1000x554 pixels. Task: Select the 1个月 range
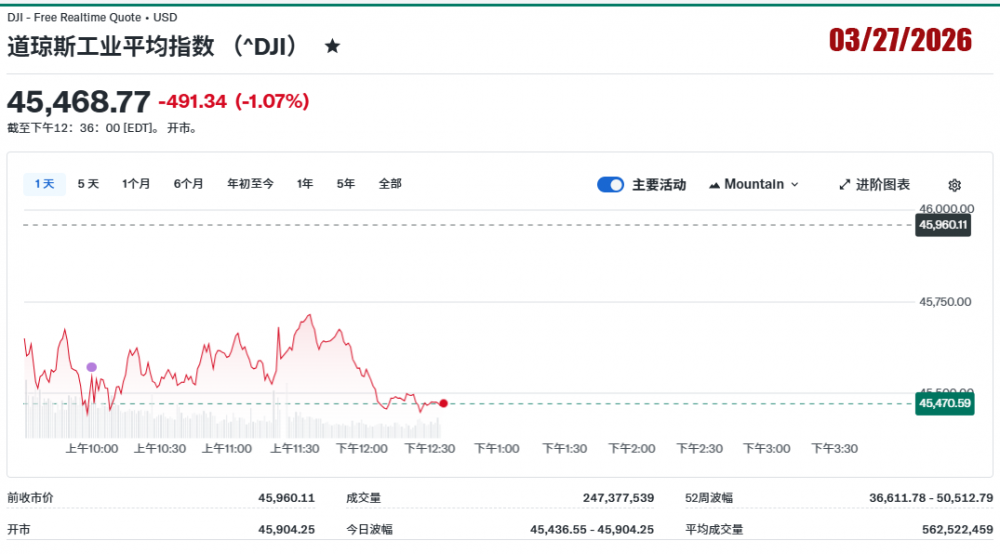coord(136,184)
